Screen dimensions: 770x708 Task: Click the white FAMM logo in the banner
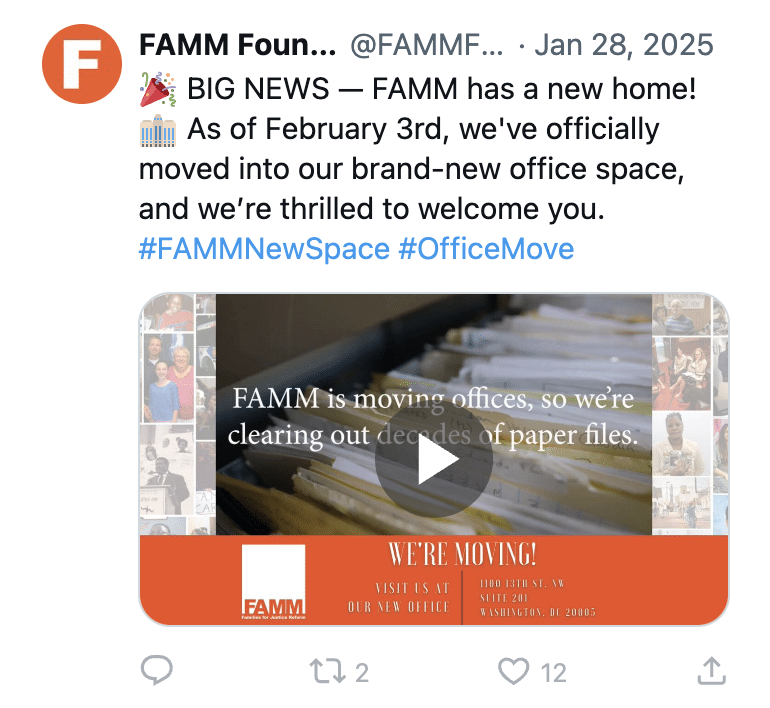click(x=274, y=582)
